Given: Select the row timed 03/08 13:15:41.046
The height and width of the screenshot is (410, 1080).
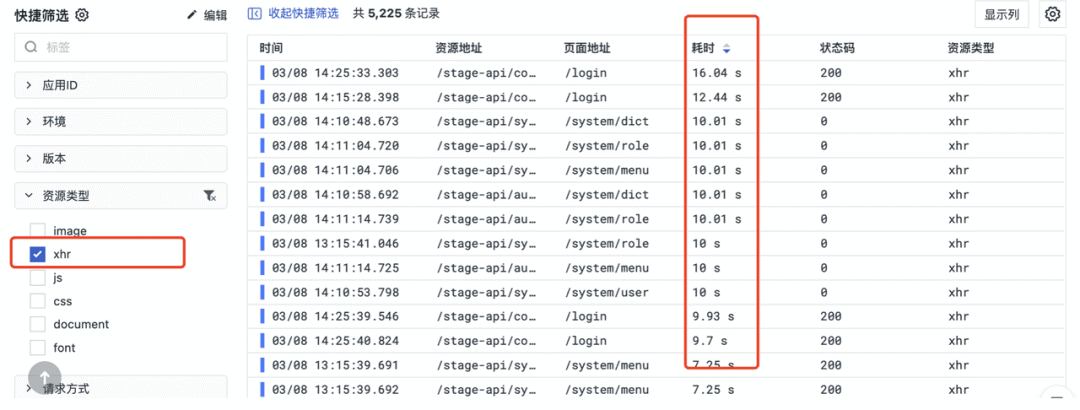Looking at the screenshot, I should 656,243.
